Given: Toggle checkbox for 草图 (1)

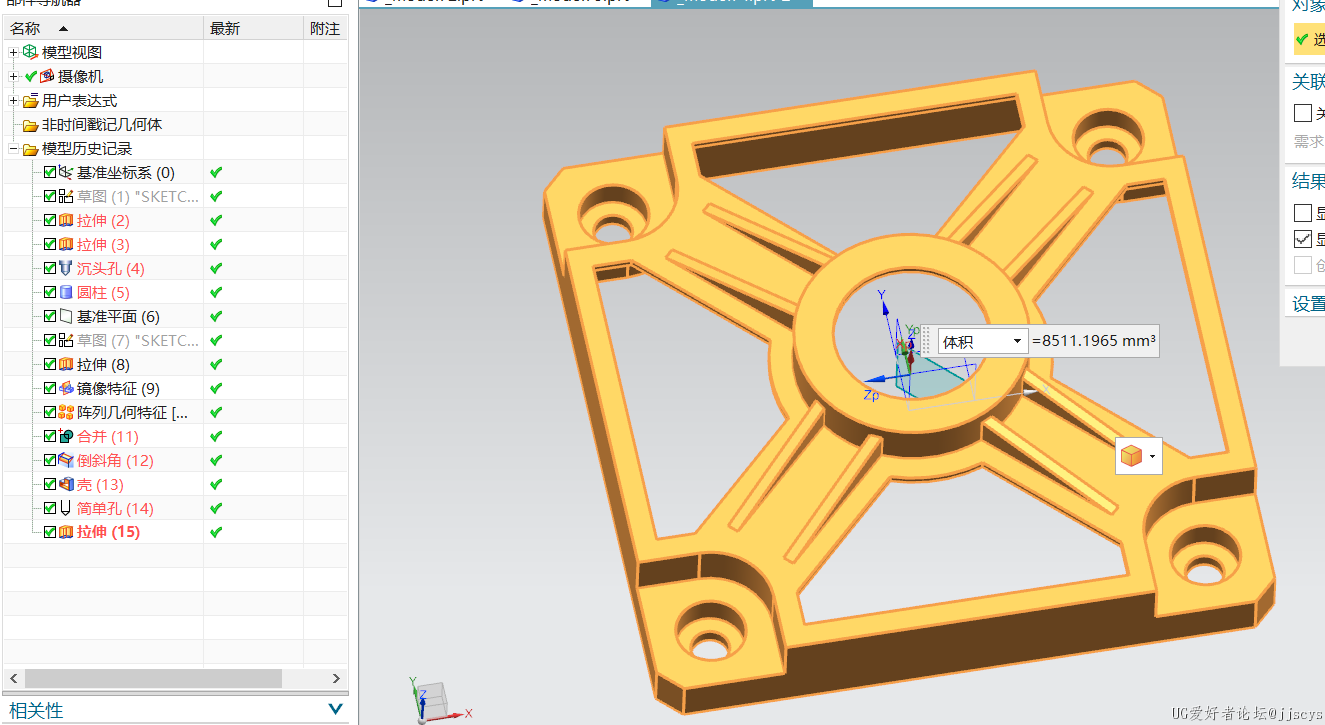Looking at the screenshot, I should 50,196.
